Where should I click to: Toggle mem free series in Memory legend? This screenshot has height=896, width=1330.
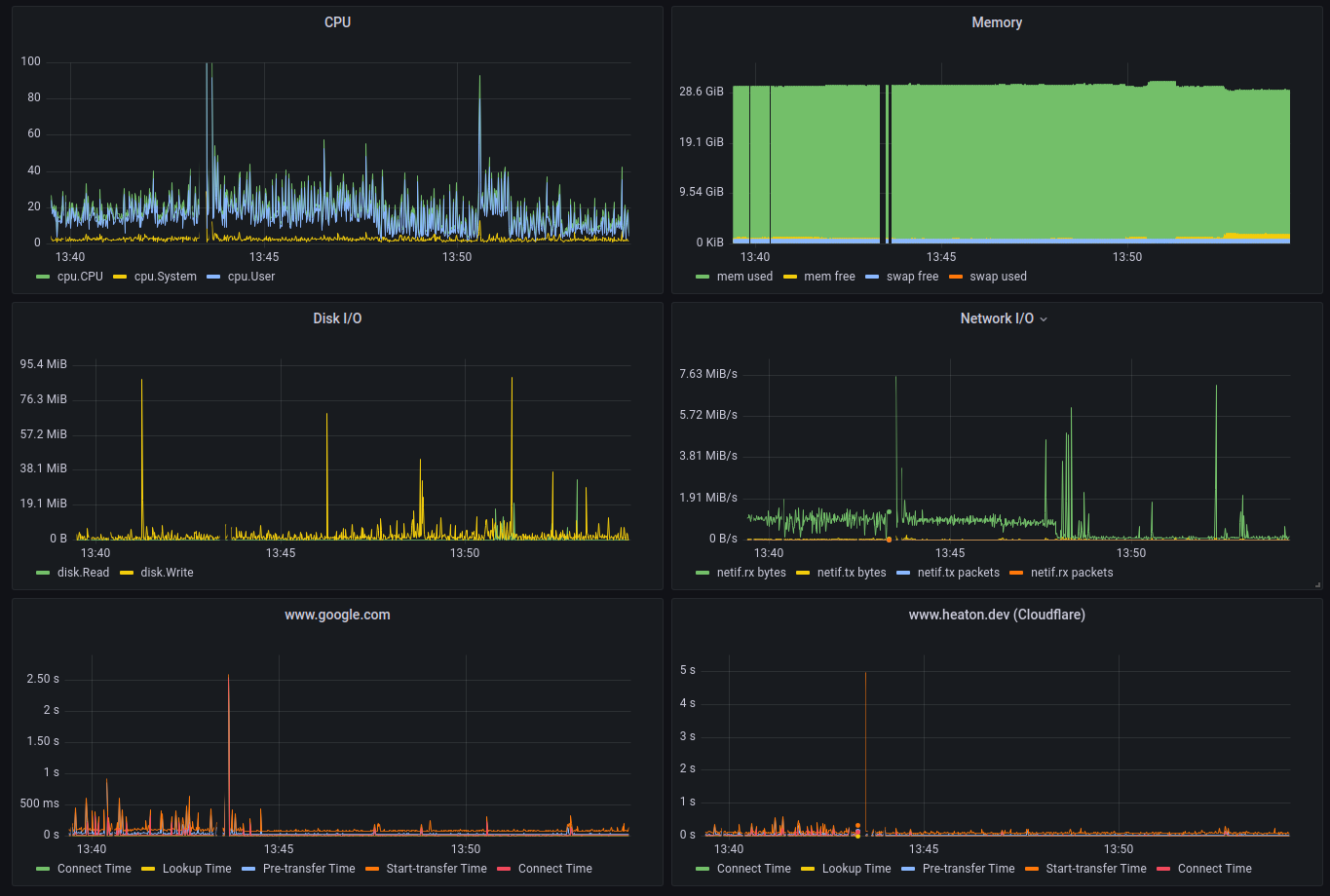(x=829, y=277)
